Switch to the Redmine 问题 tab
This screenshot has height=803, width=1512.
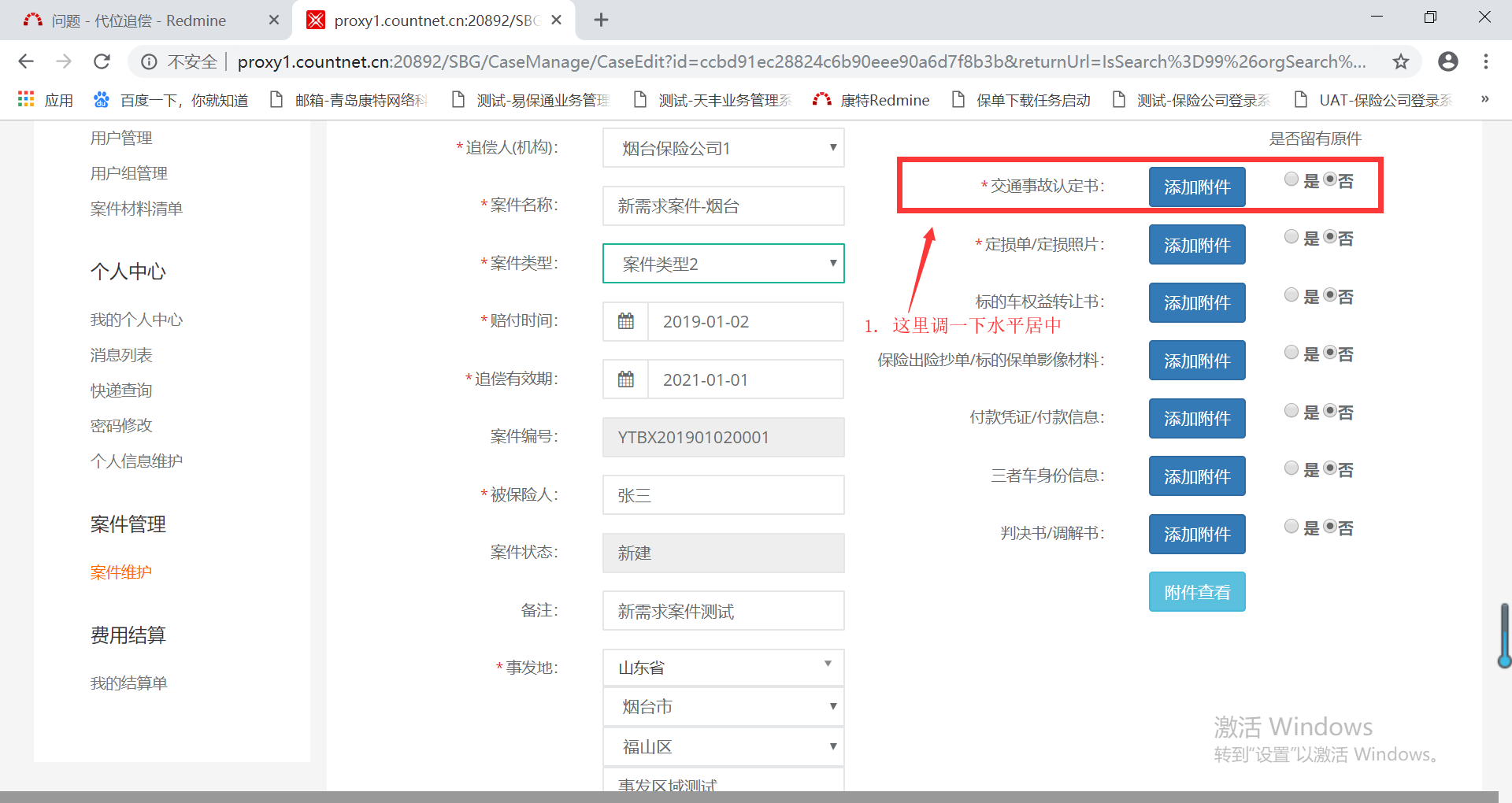146,20
